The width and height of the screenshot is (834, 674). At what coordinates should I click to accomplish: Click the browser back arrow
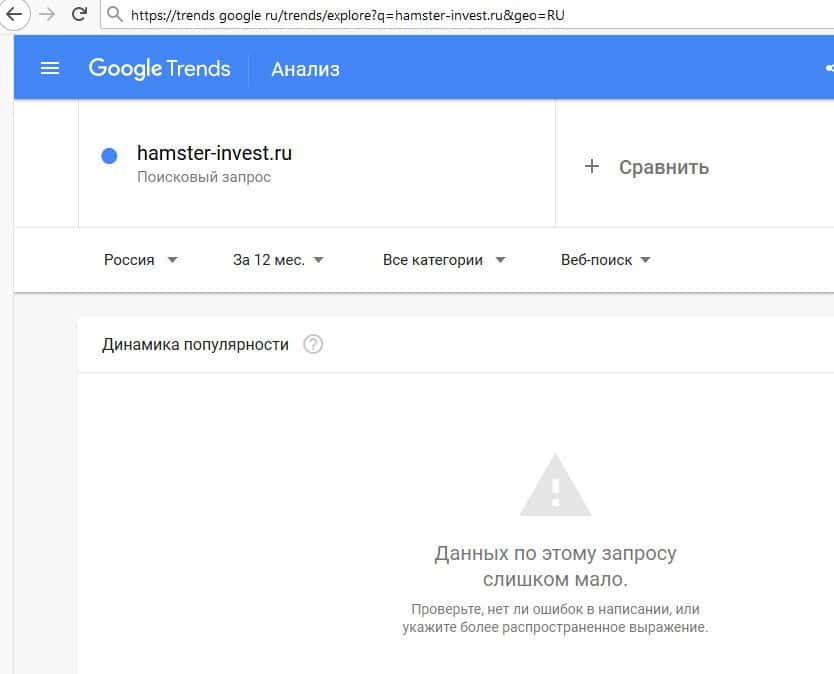point(14,15)
